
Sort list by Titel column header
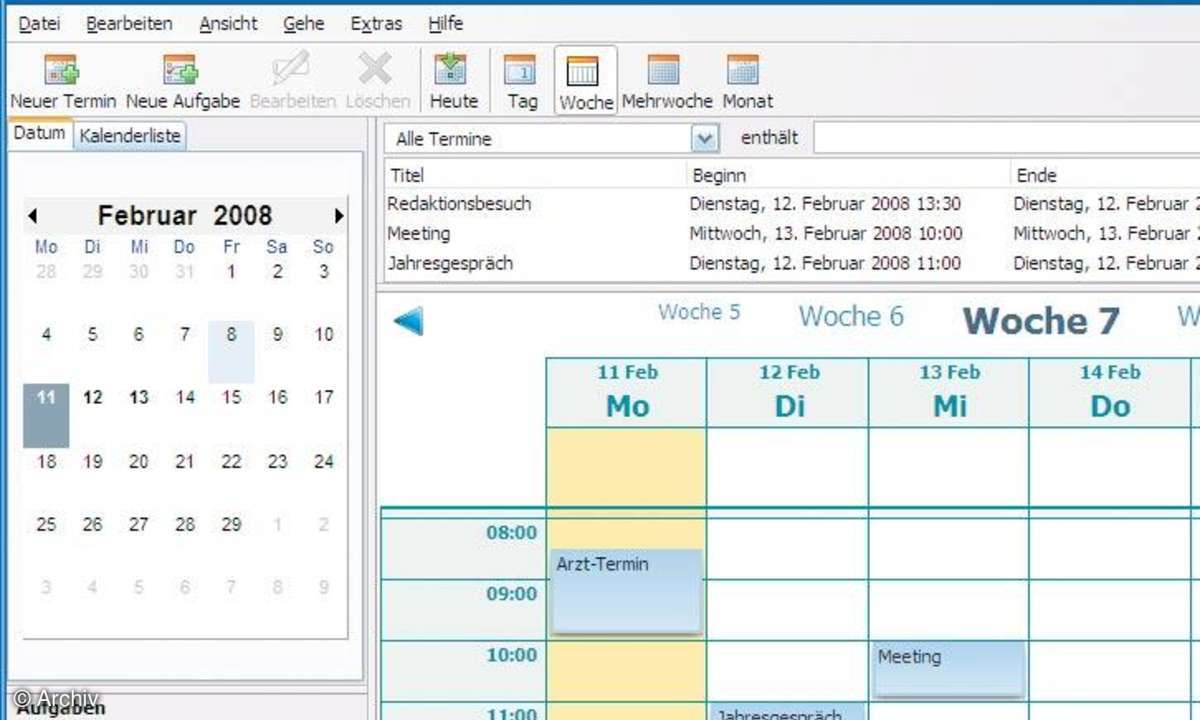(x=536, y=175)
